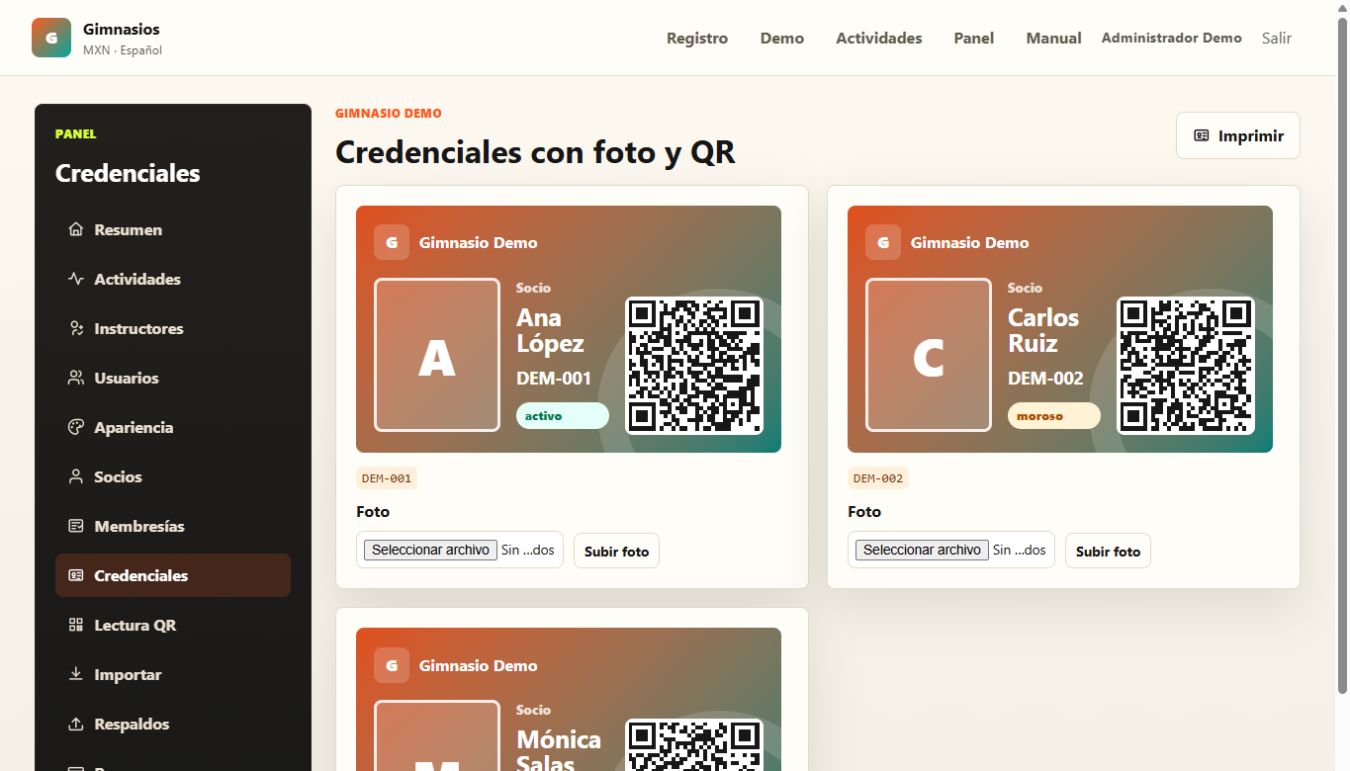
Task: Click the DEM-001 code tag below the card
Action: click(386, 478)
